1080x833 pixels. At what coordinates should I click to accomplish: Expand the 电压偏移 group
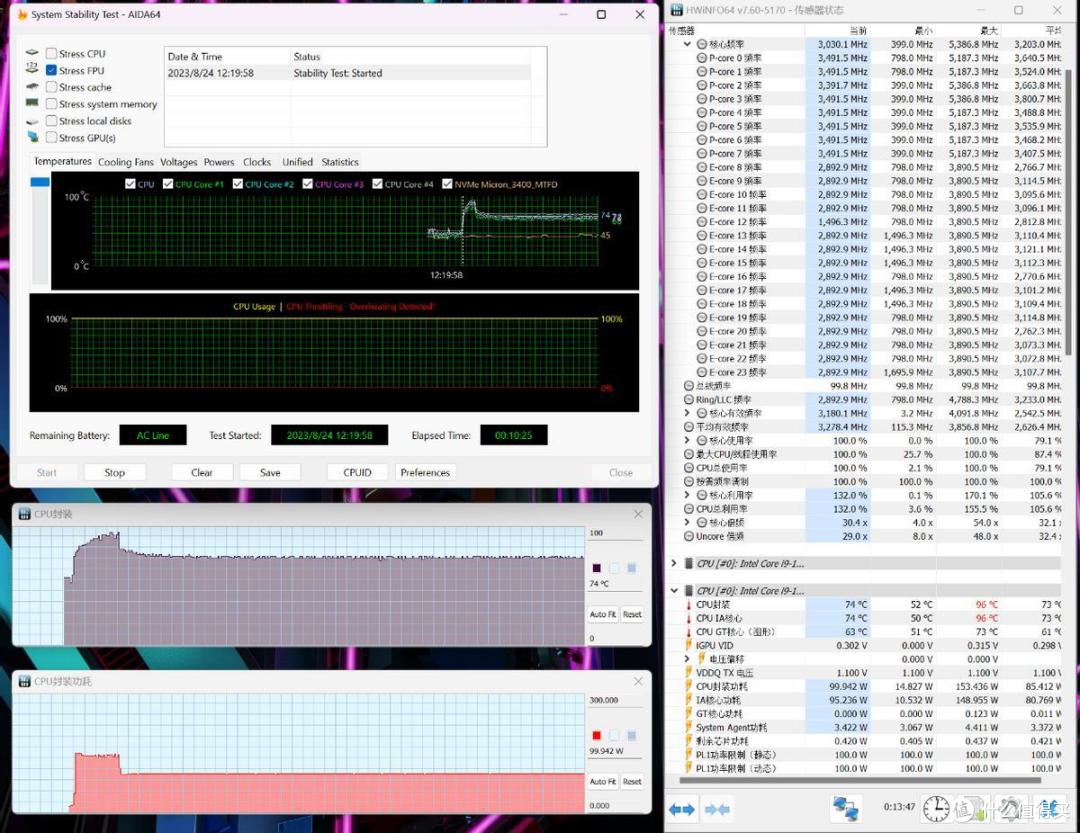[687, 659]
